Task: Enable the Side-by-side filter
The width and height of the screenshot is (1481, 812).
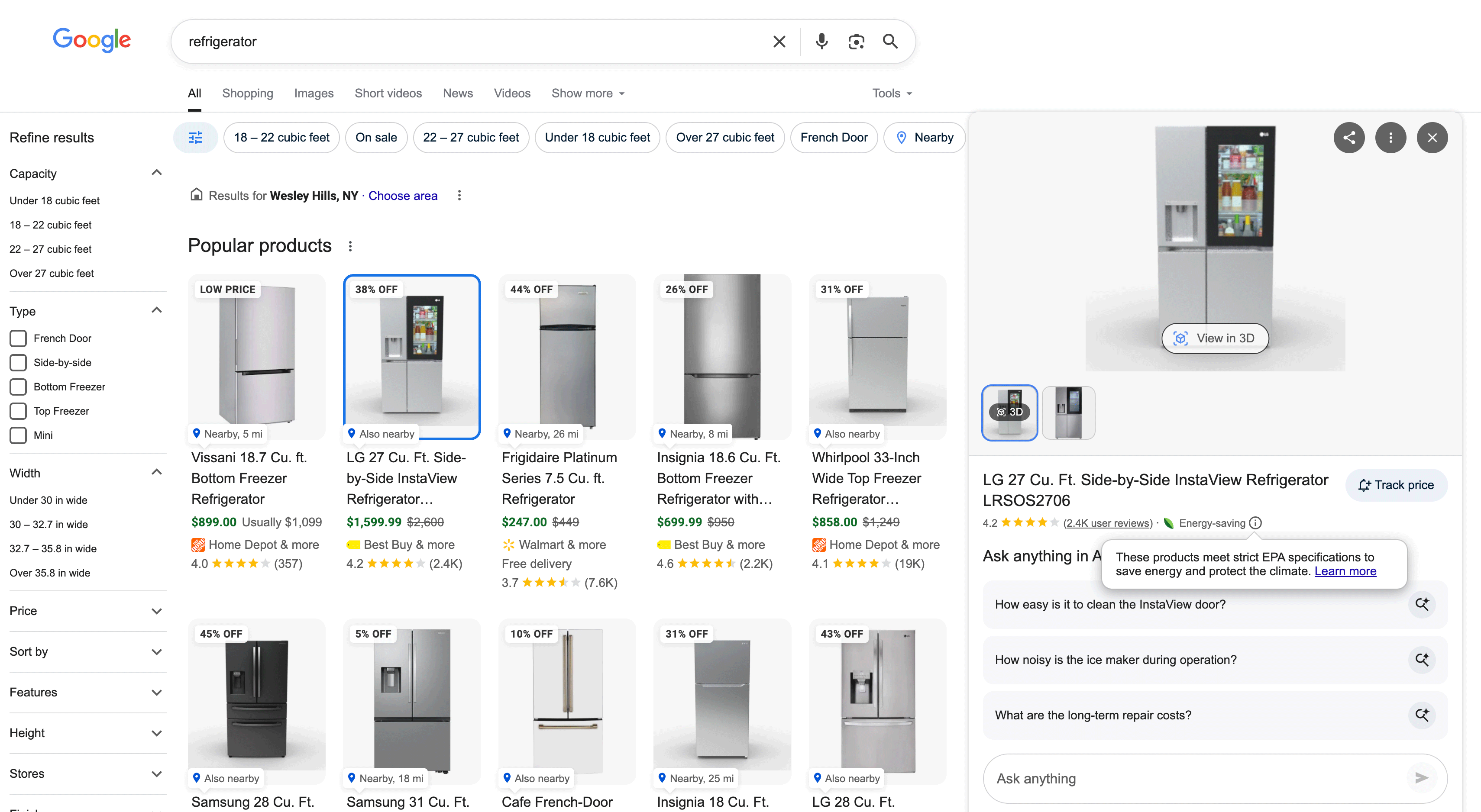Action: coord(18,363)
